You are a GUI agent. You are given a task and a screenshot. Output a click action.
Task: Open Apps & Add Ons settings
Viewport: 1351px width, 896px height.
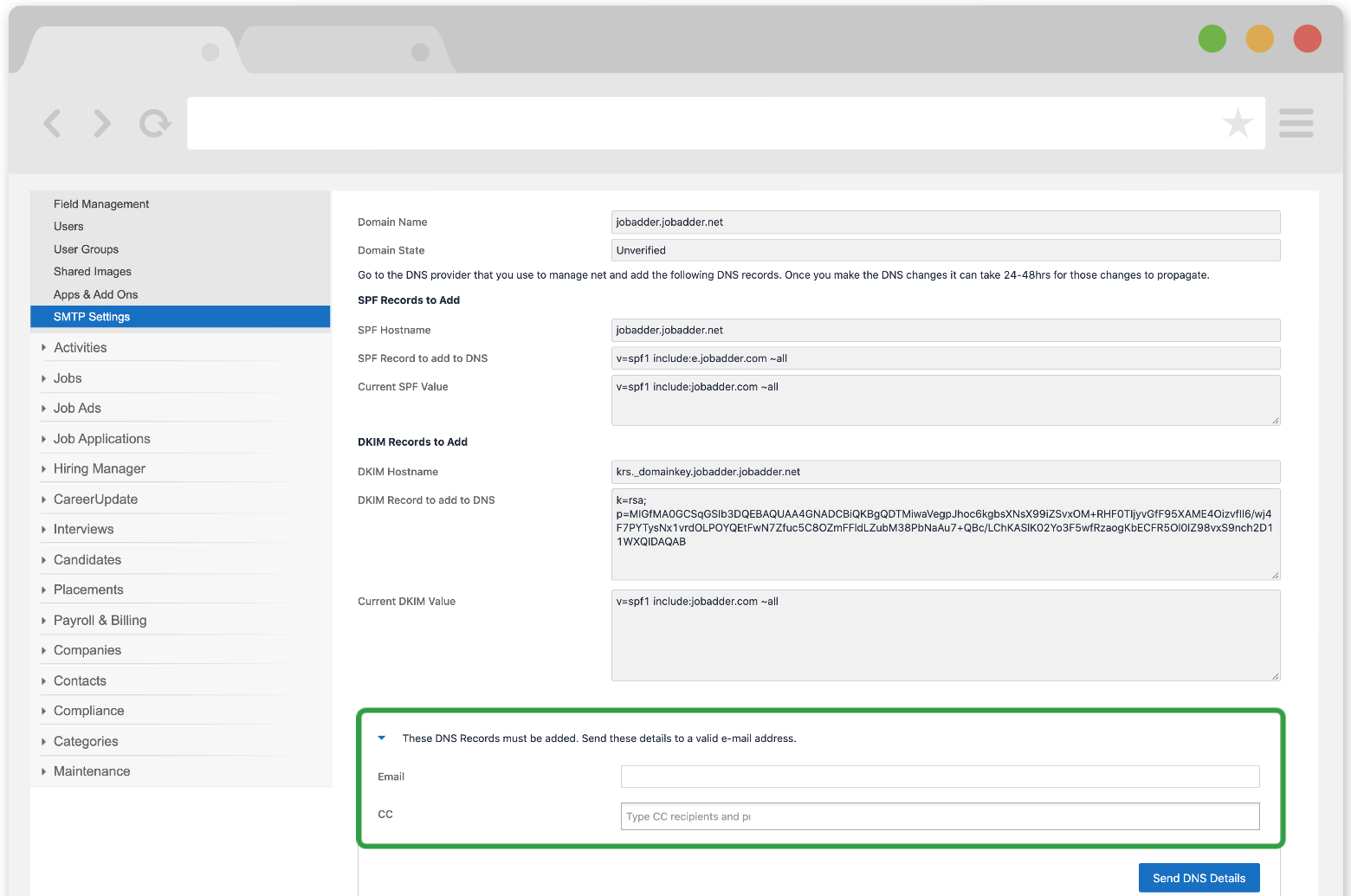(x=95, y=293)
